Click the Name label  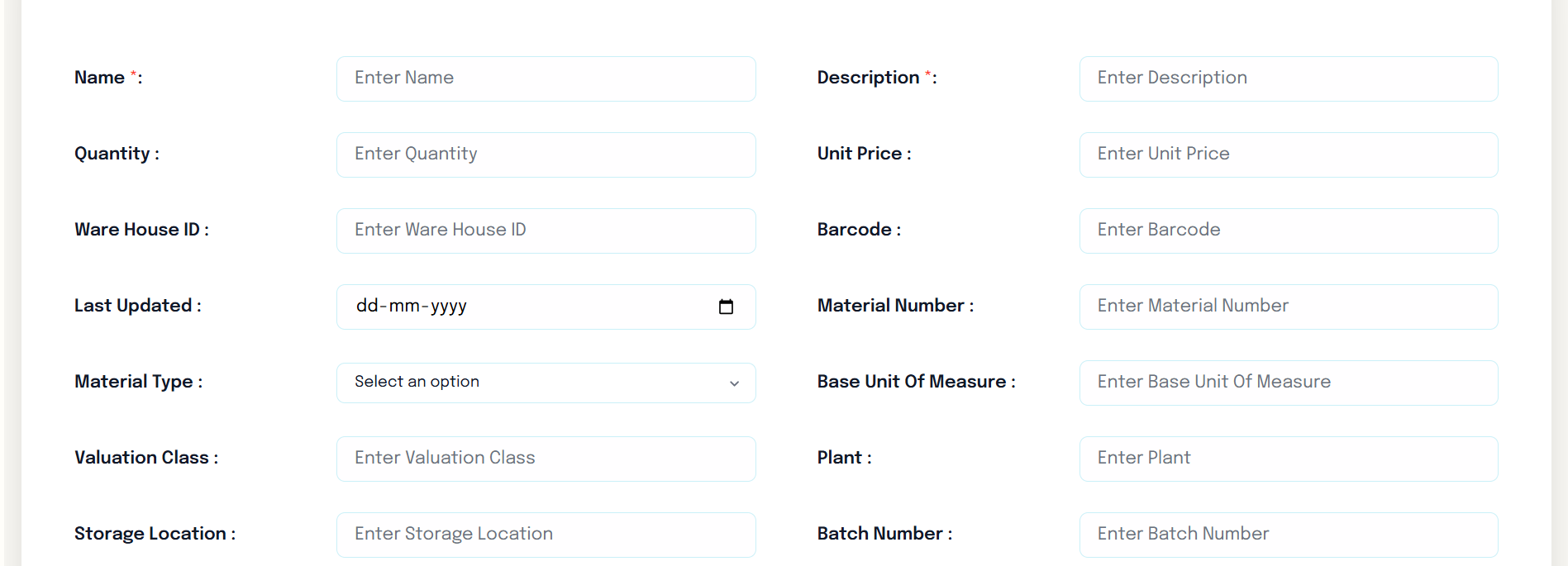(108, 78)
